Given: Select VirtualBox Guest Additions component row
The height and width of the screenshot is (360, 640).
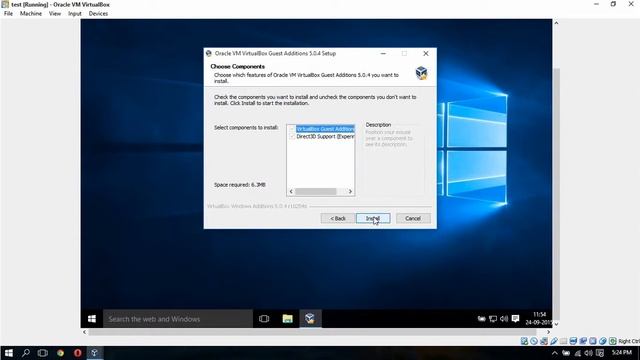Looking at the screenshot, I should 325,129.
